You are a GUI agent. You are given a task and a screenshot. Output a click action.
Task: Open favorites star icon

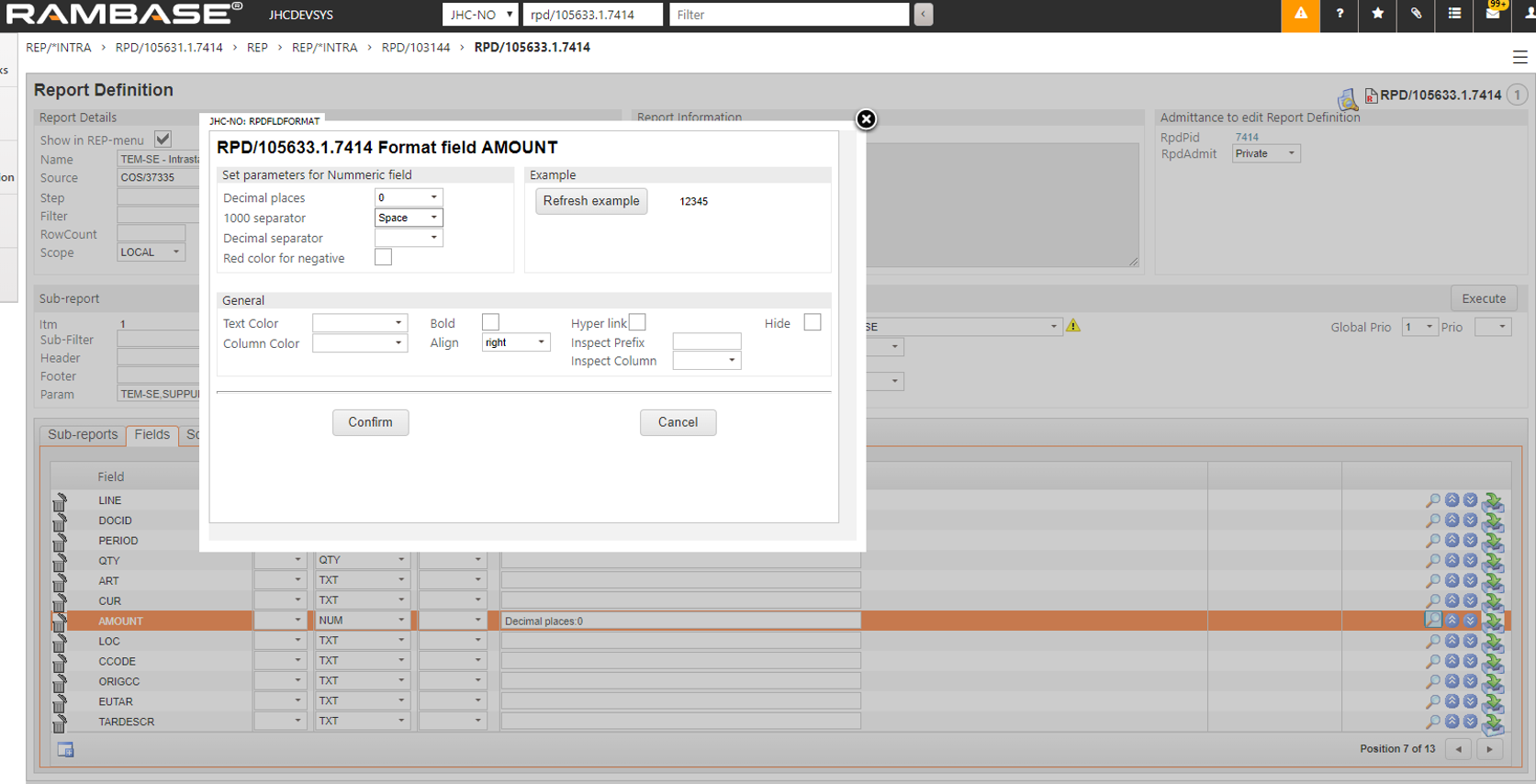[1377, 15]
